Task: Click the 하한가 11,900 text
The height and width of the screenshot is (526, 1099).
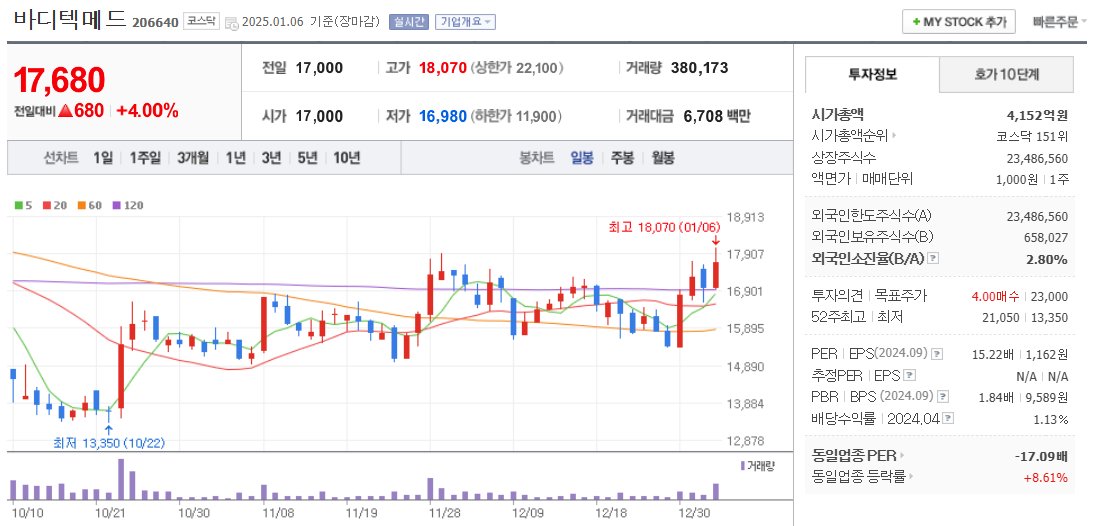Action: pos(517,116)
